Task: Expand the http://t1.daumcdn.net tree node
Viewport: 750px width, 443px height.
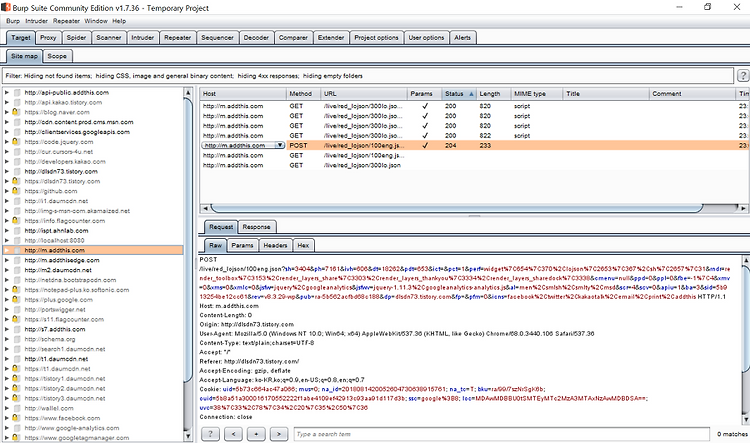Action: click(x=7, y=359)
